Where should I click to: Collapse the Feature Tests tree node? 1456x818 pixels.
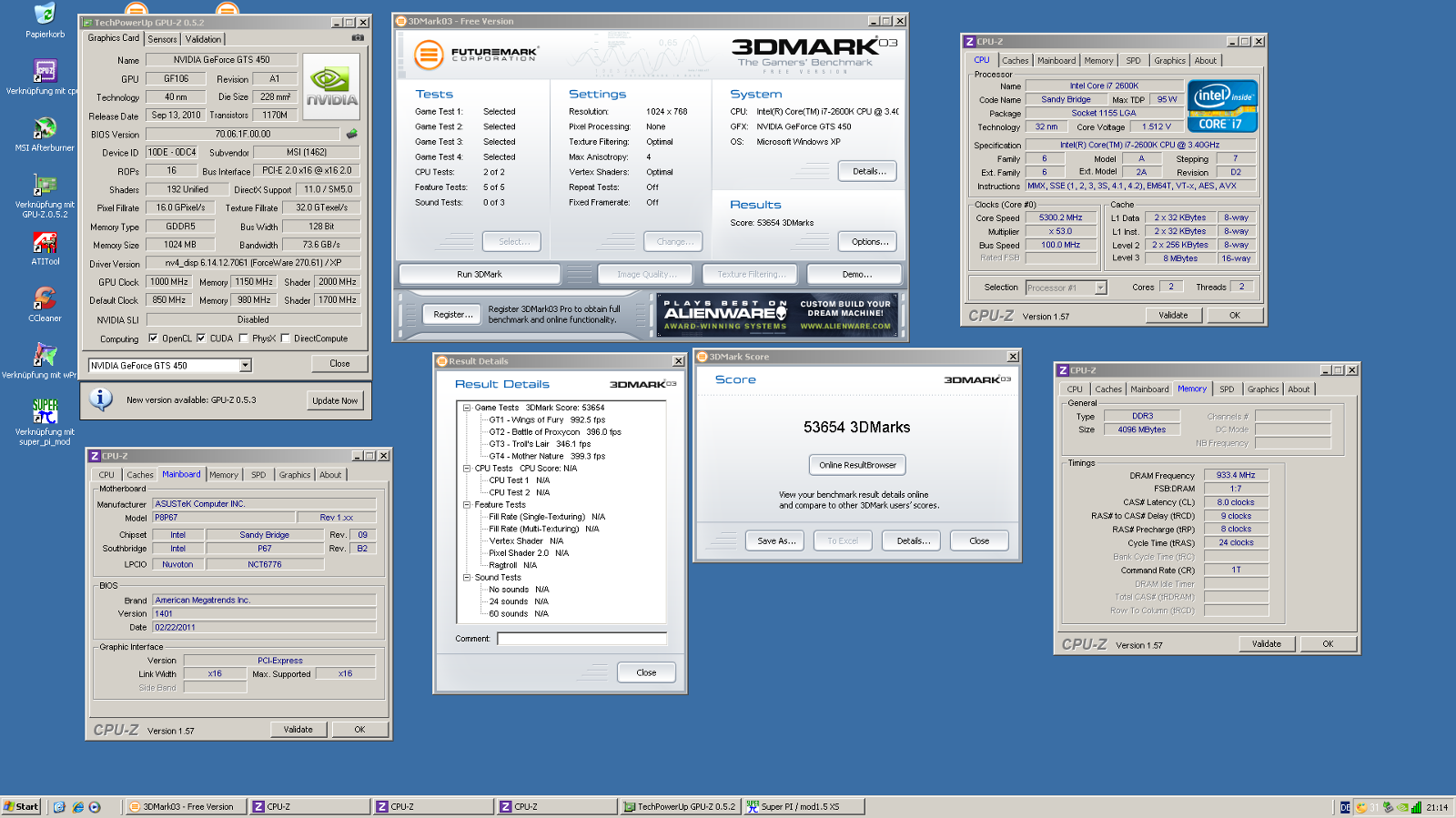[467, 505]
